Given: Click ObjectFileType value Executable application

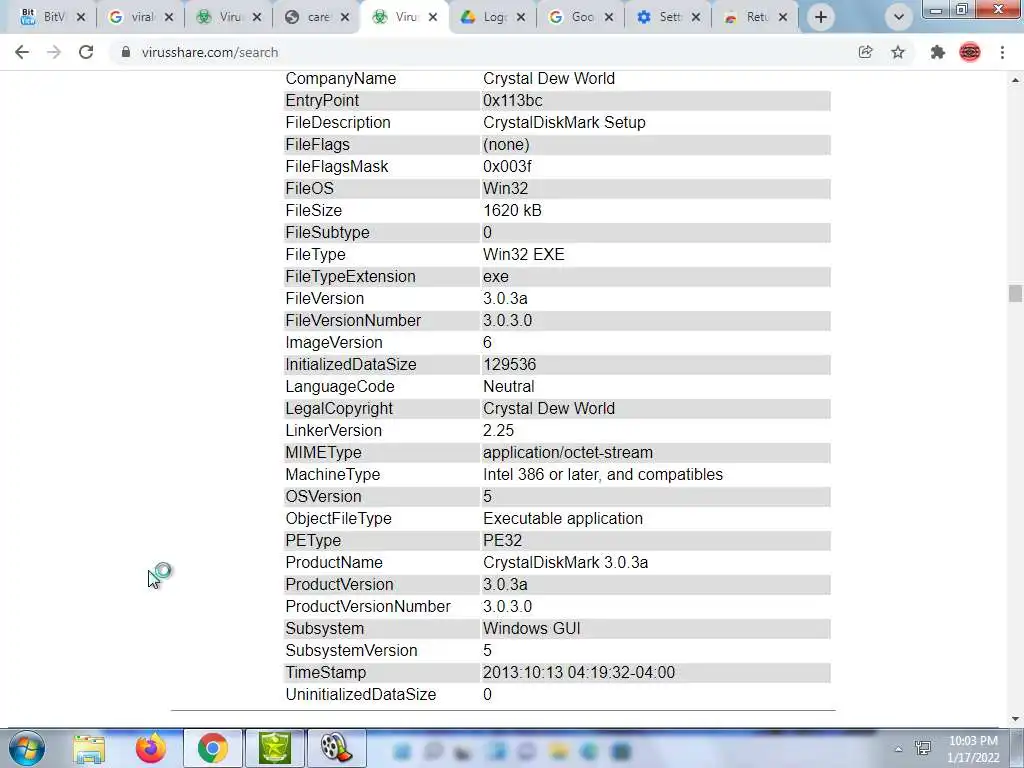Looking at the screenshot, I should (562, 519).
